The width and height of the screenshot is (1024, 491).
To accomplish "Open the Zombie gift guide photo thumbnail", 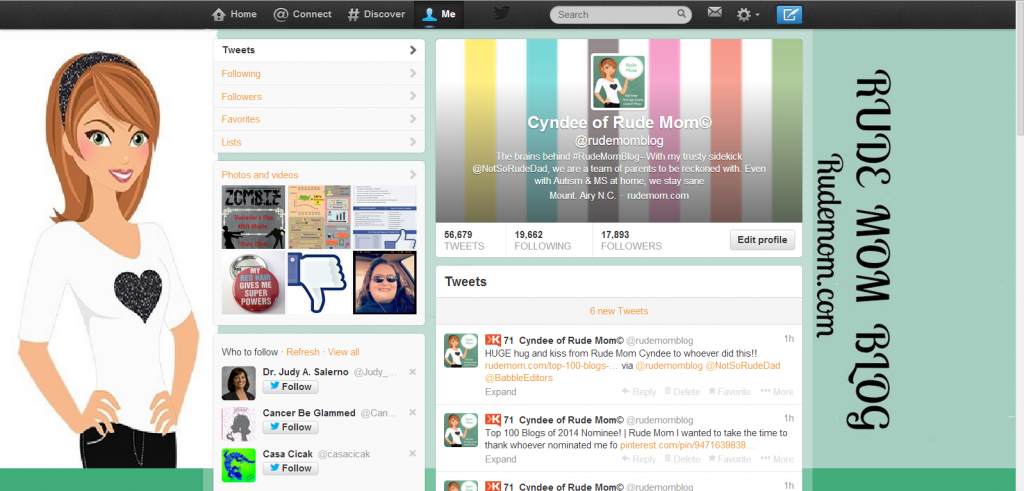I will click(253, 217).
